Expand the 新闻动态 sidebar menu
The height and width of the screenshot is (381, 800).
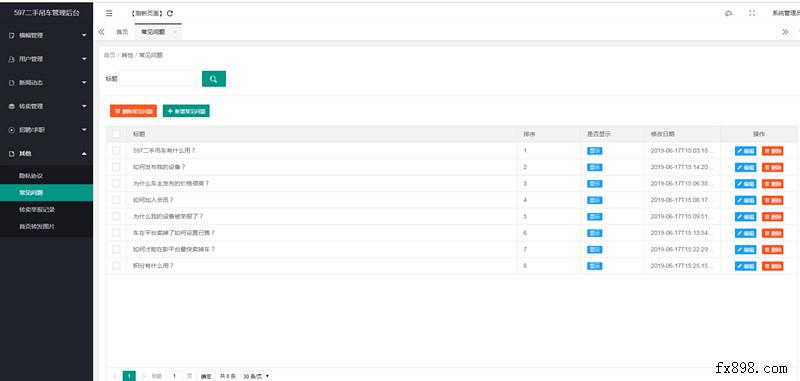pyautogui.click(x=46, y=83)
